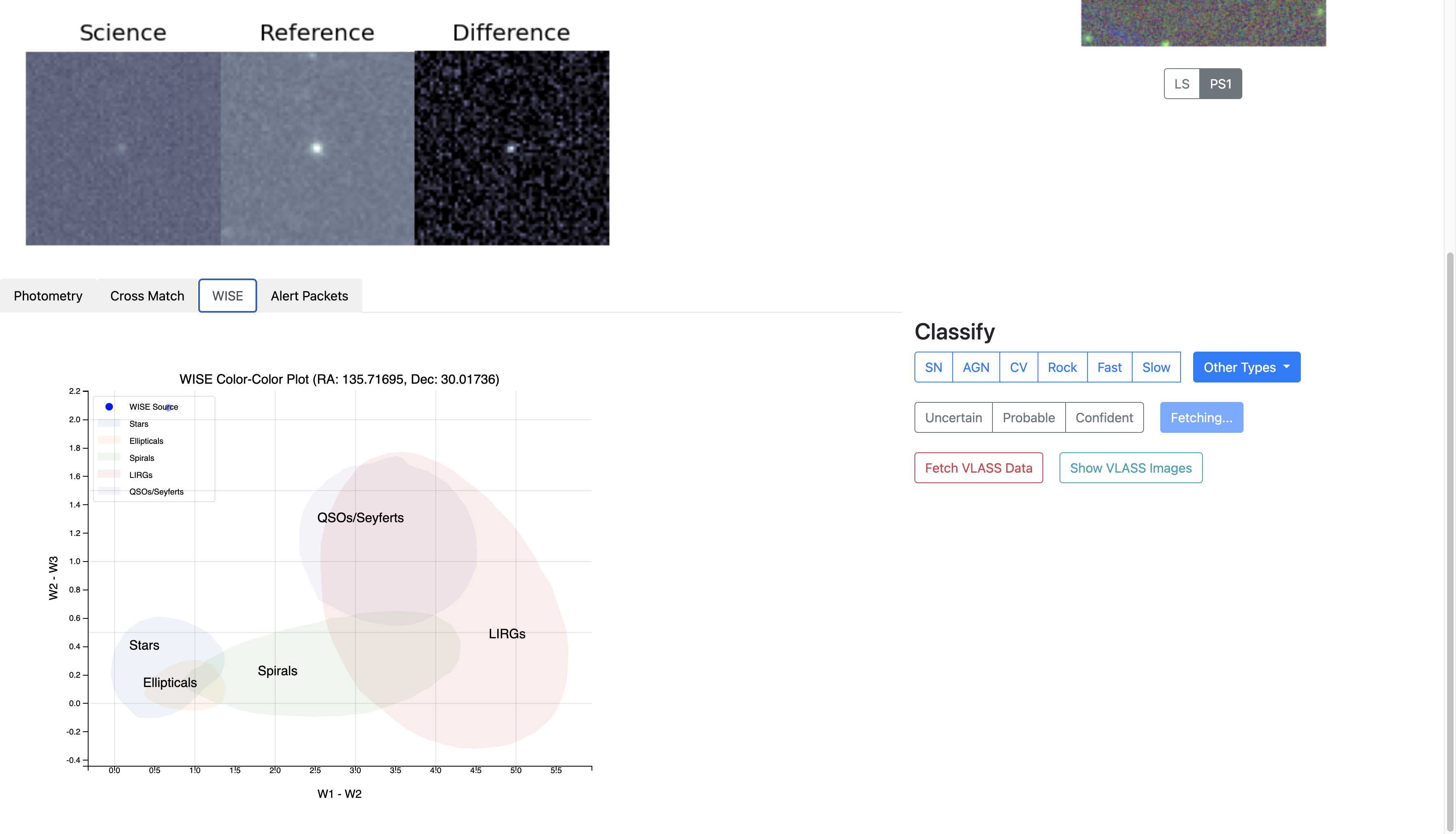
Task: Select the Slow classification
Action: (x=1156, y=367)
